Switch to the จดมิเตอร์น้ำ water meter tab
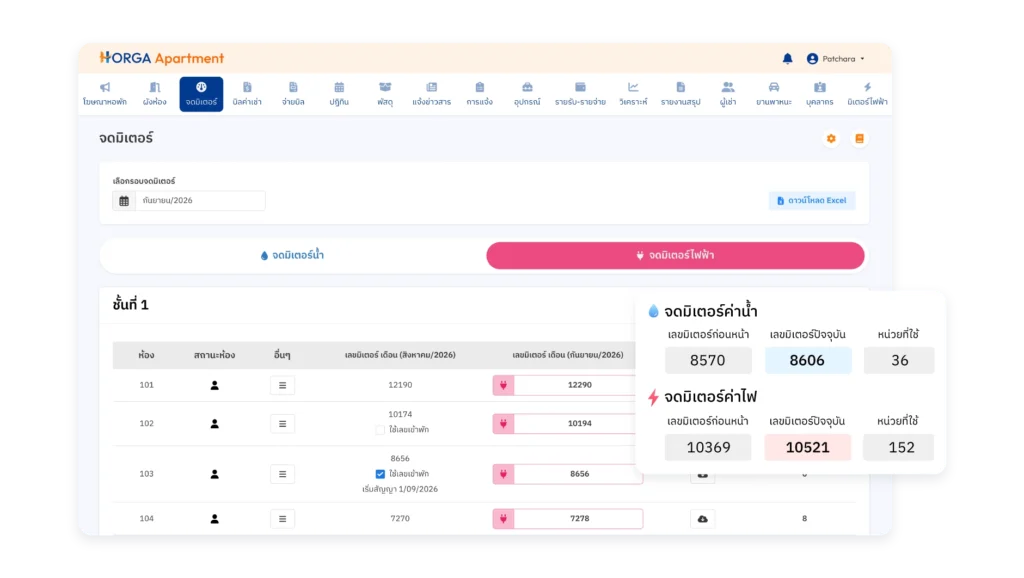Viewport: 1024px width, 578px height. point(292,255)
